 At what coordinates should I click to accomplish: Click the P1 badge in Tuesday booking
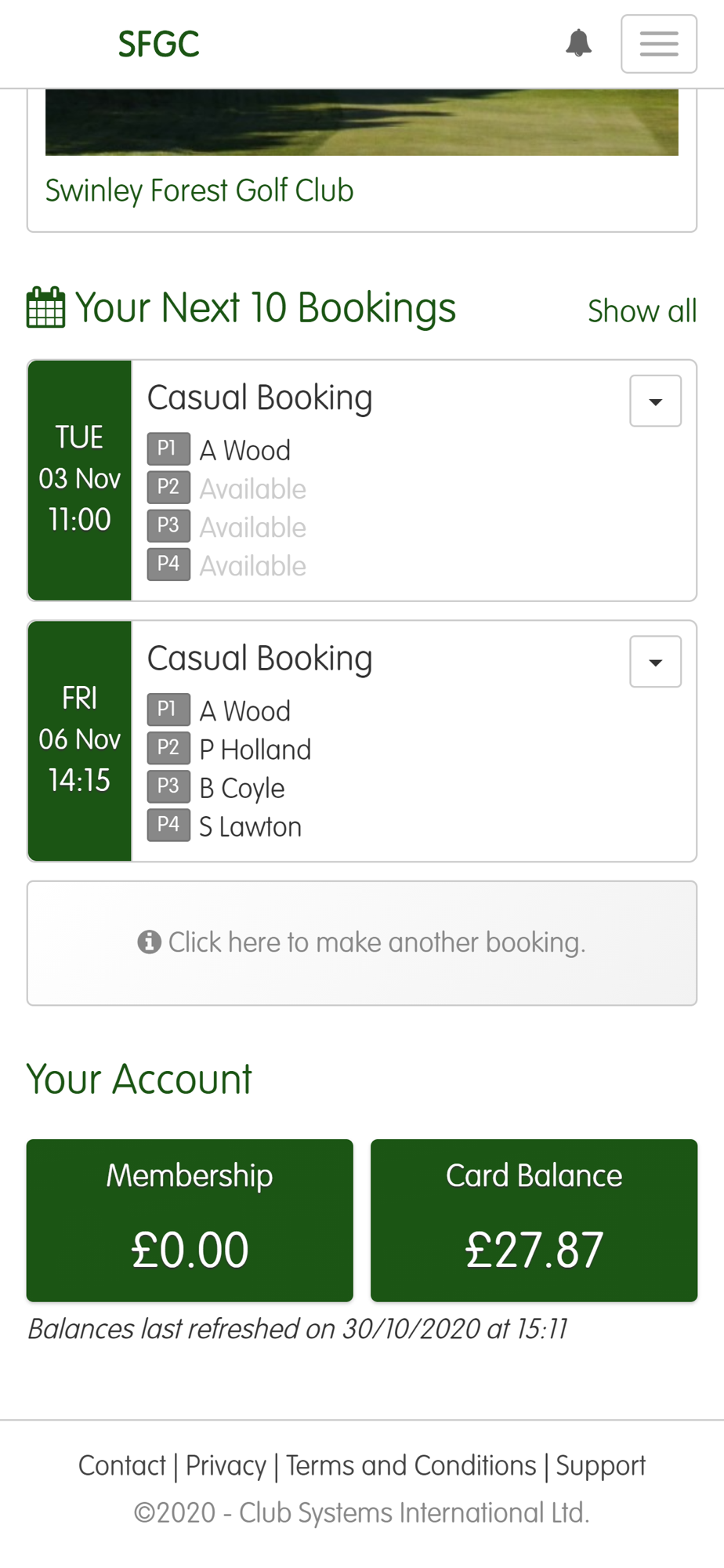click(x=168, y=449)
